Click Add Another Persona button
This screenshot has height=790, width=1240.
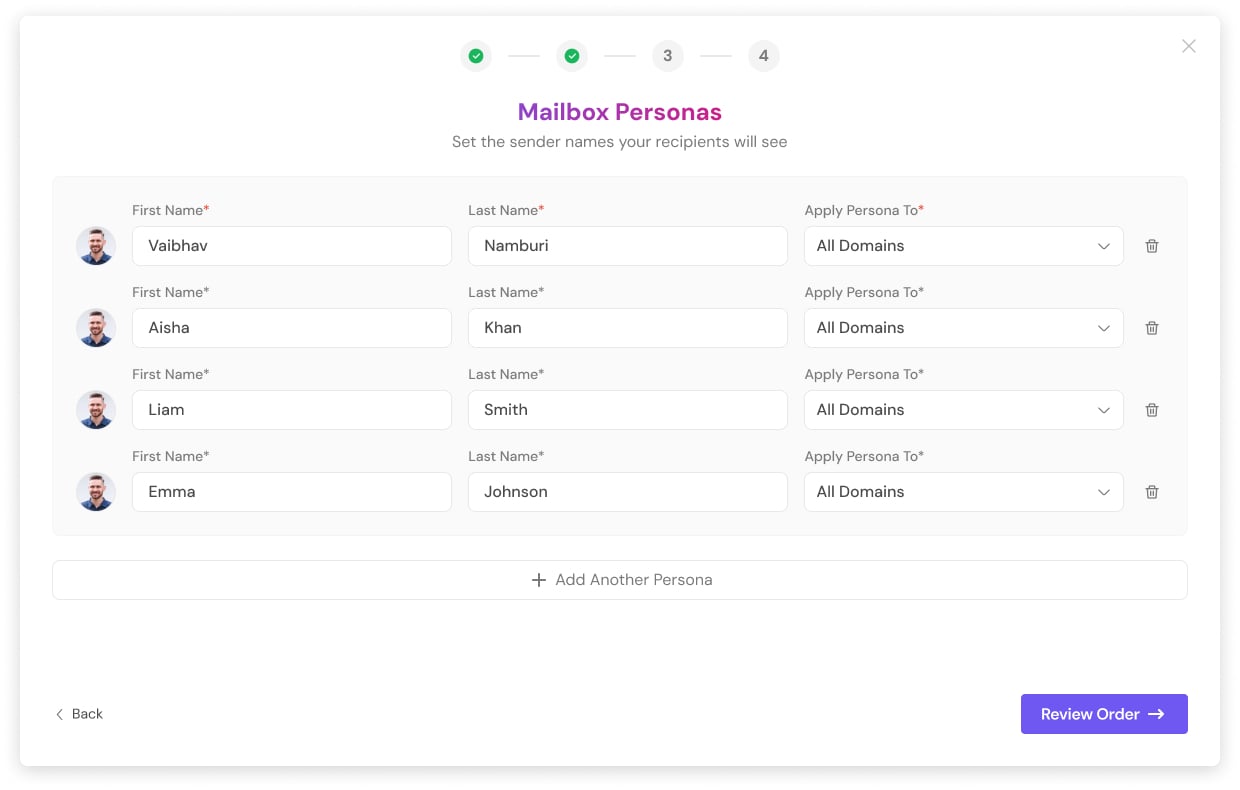(x=620, y=580)
